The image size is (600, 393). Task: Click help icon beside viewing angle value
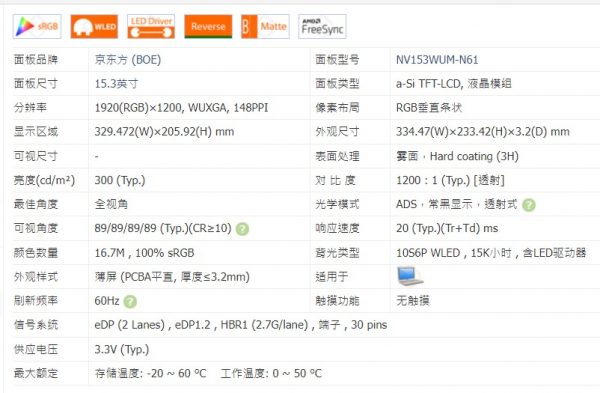click(x=242, y=229)
